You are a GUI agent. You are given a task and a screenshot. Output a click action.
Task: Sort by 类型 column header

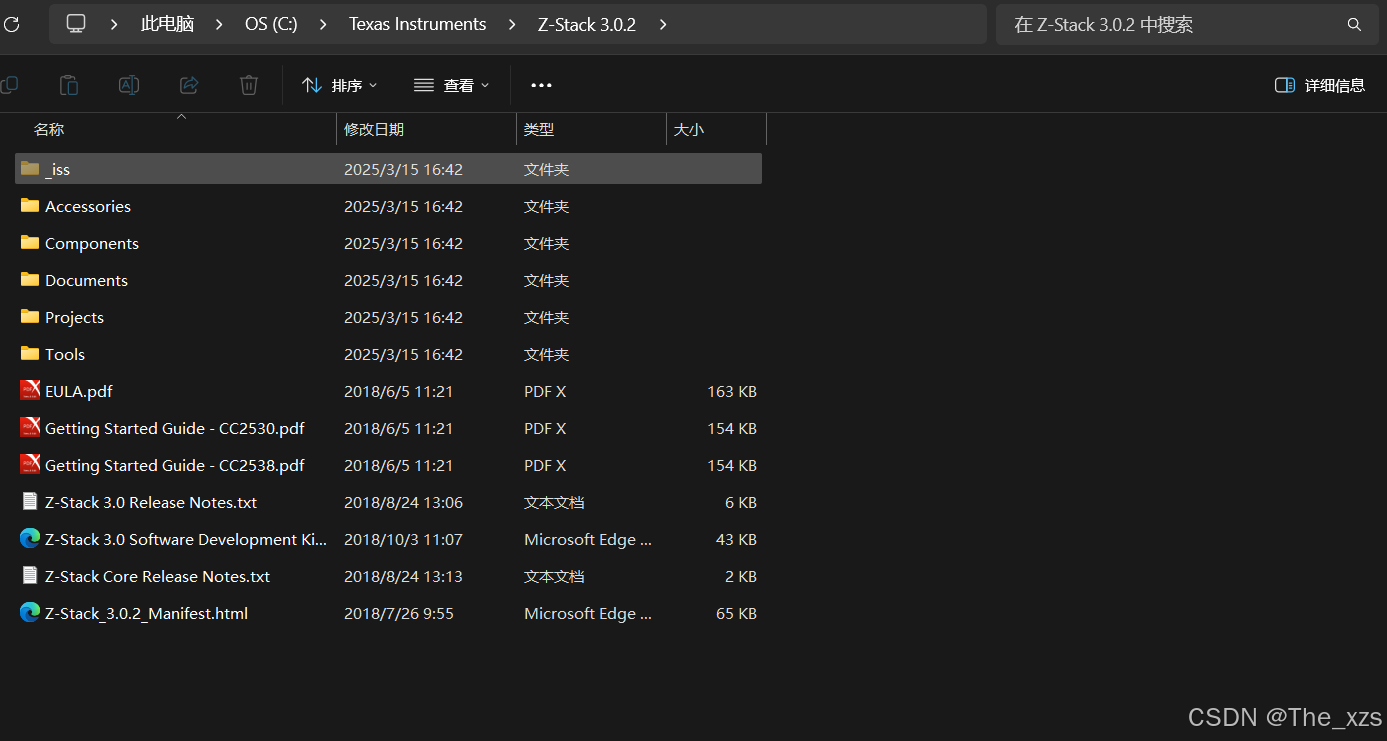click(x=539, y=129)
